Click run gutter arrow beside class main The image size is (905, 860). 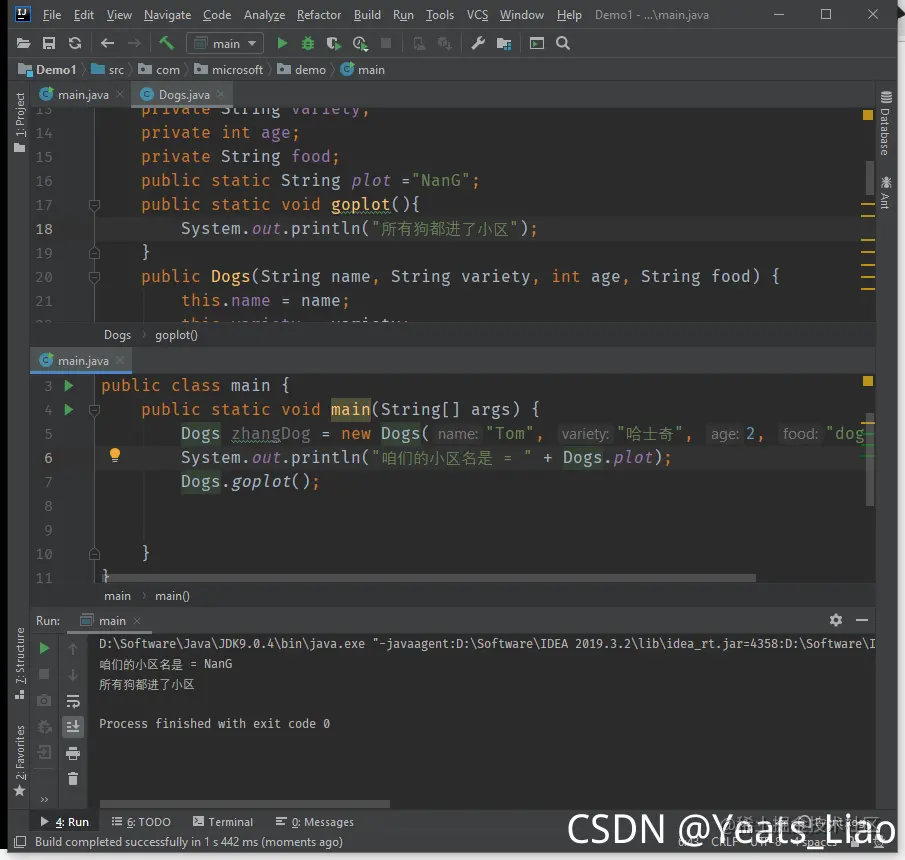69,386
